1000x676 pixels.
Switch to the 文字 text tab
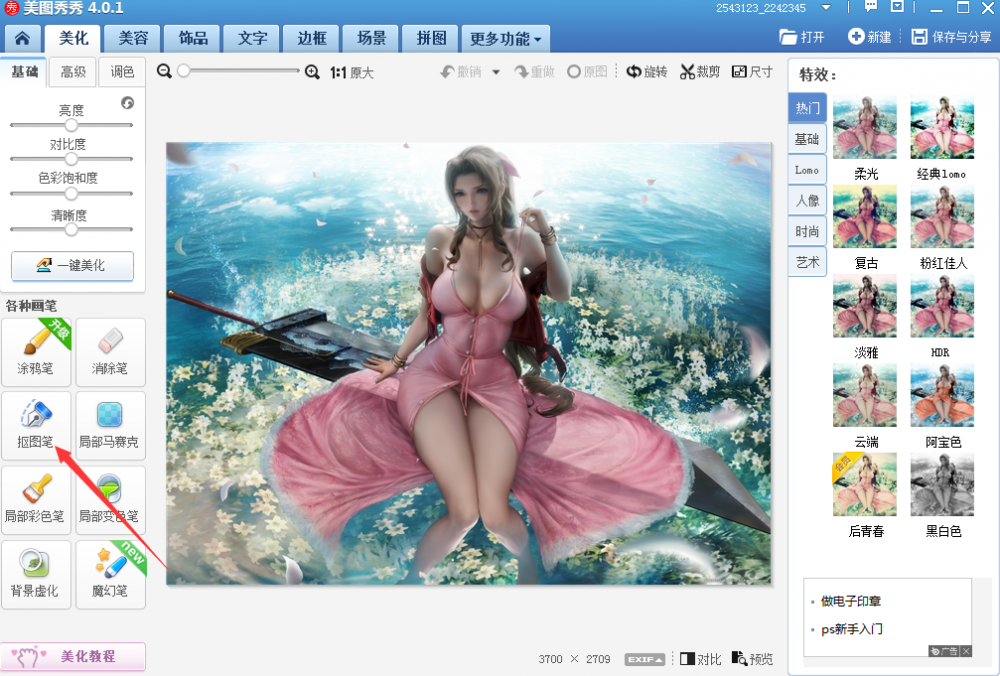tap(253, 39)
